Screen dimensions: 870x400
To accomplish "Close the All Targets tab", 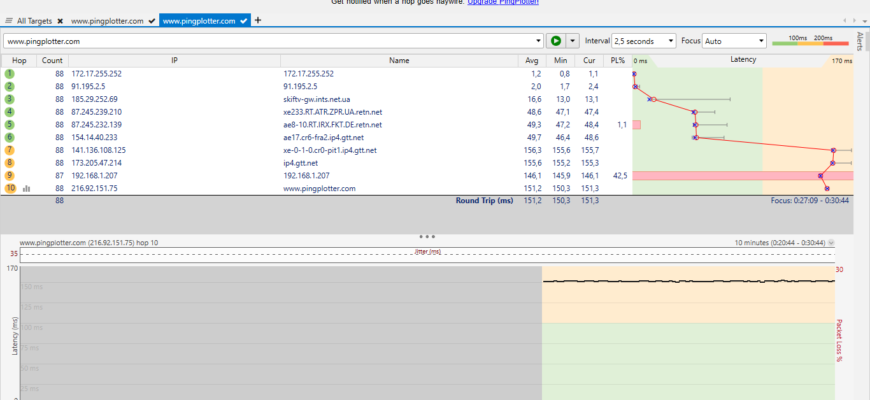I will pos(60,21).
